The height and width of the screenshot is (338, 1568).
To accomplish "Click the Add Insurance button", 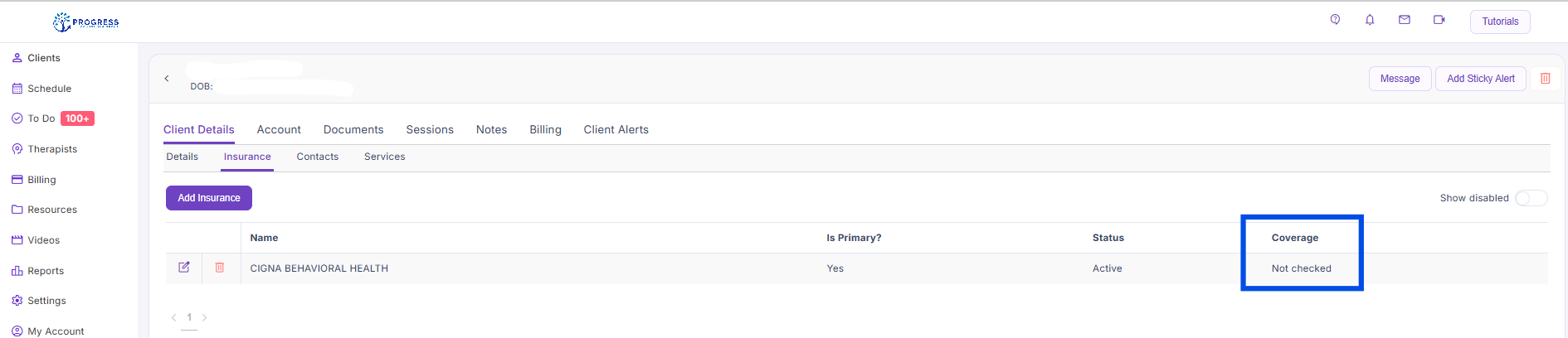I will click(209, 198).
